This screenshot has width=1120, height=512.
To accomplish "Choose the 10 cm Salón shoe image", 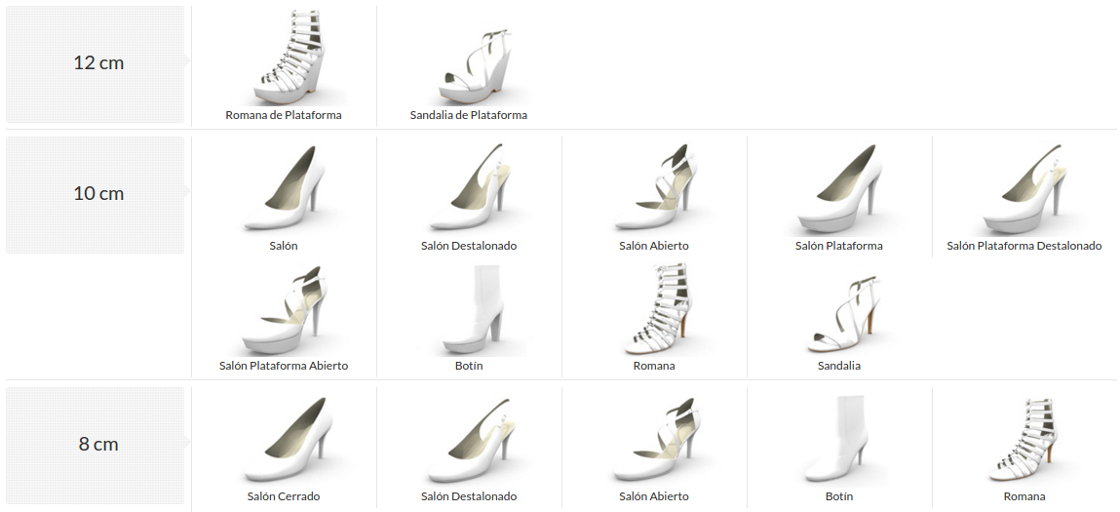I will (x=284, y=189).
